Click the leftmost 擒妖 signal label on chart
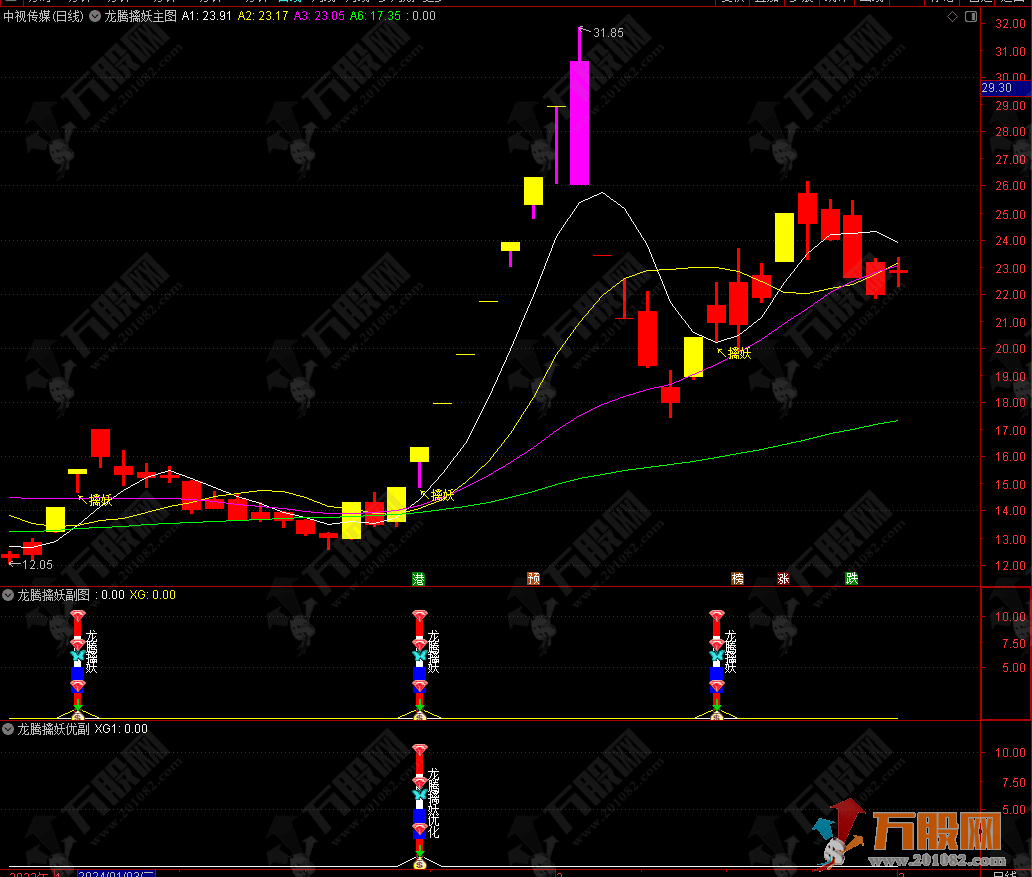 pos(100,500)
